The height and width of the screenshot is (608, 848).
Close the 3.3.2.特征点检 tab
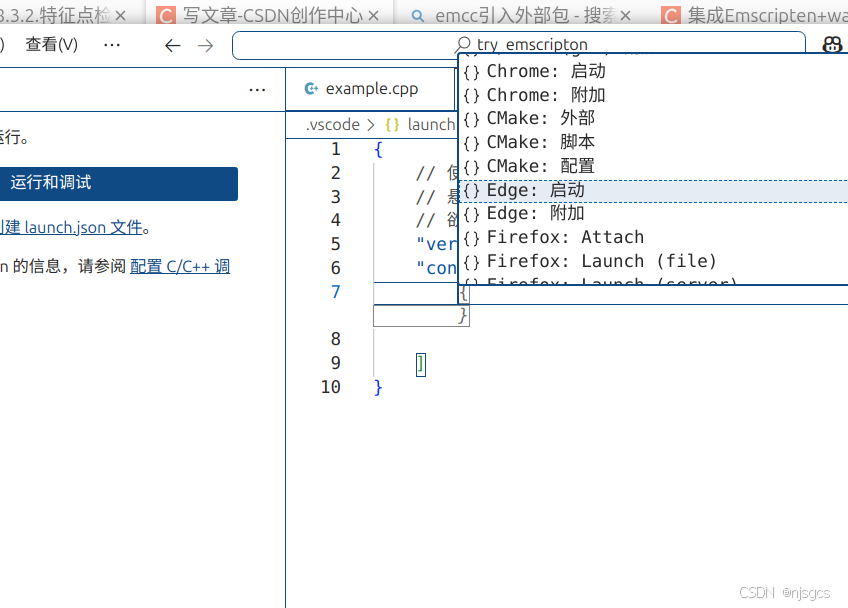tap(121, 16)
